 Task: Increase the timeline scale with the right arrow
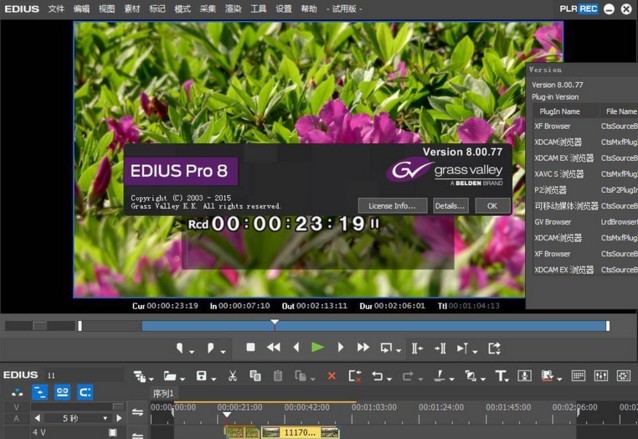(x=119, y=418)
